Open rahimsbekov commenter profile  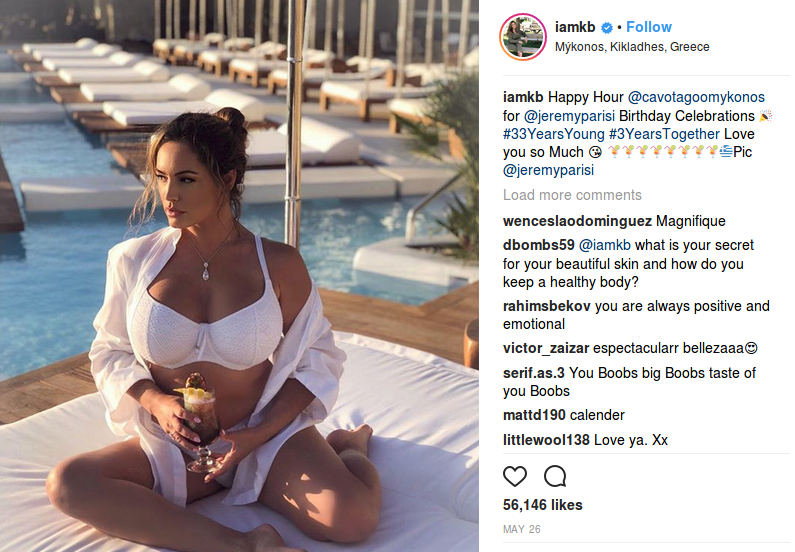point(547,306)
